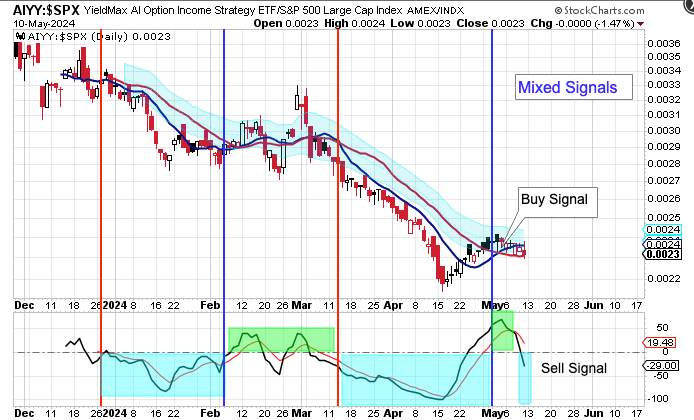Click the Buy Signal callout box
This screenshot has height=420, width=694.
tap(555, 200)
